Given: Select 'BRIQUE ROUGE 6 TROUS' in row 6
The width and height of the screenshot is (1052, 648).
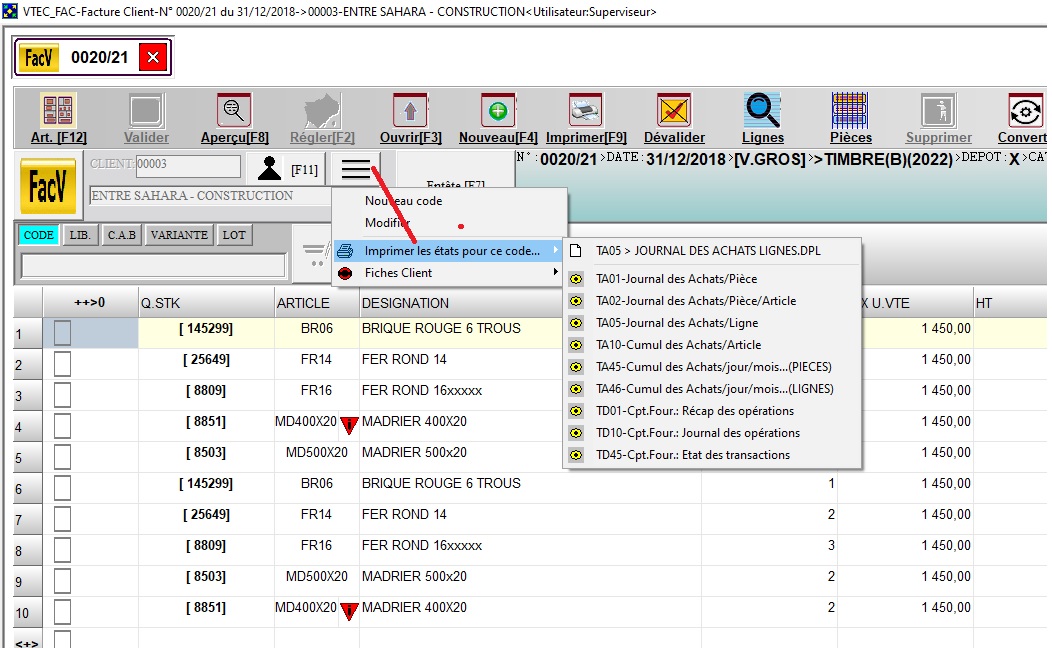Looking at the screenshot, I should coord(441,484).
